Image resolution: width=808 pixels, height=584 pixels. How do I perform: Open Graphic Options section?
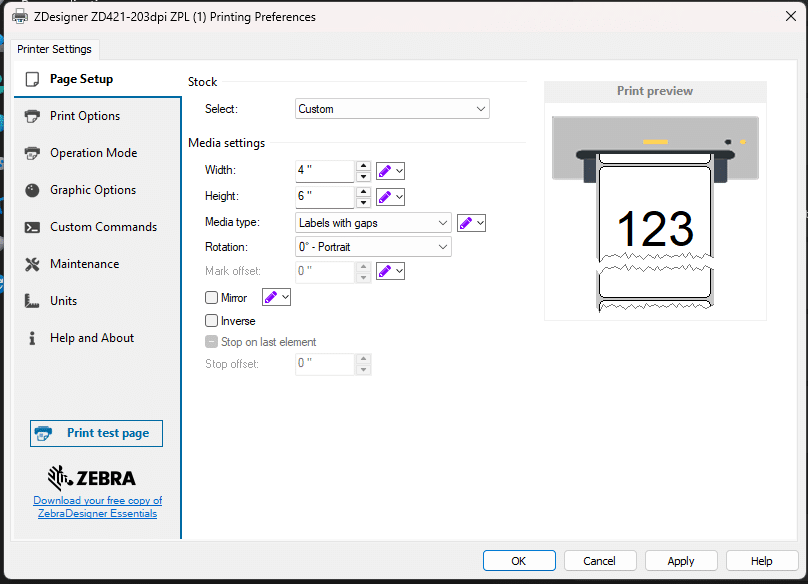97,190
